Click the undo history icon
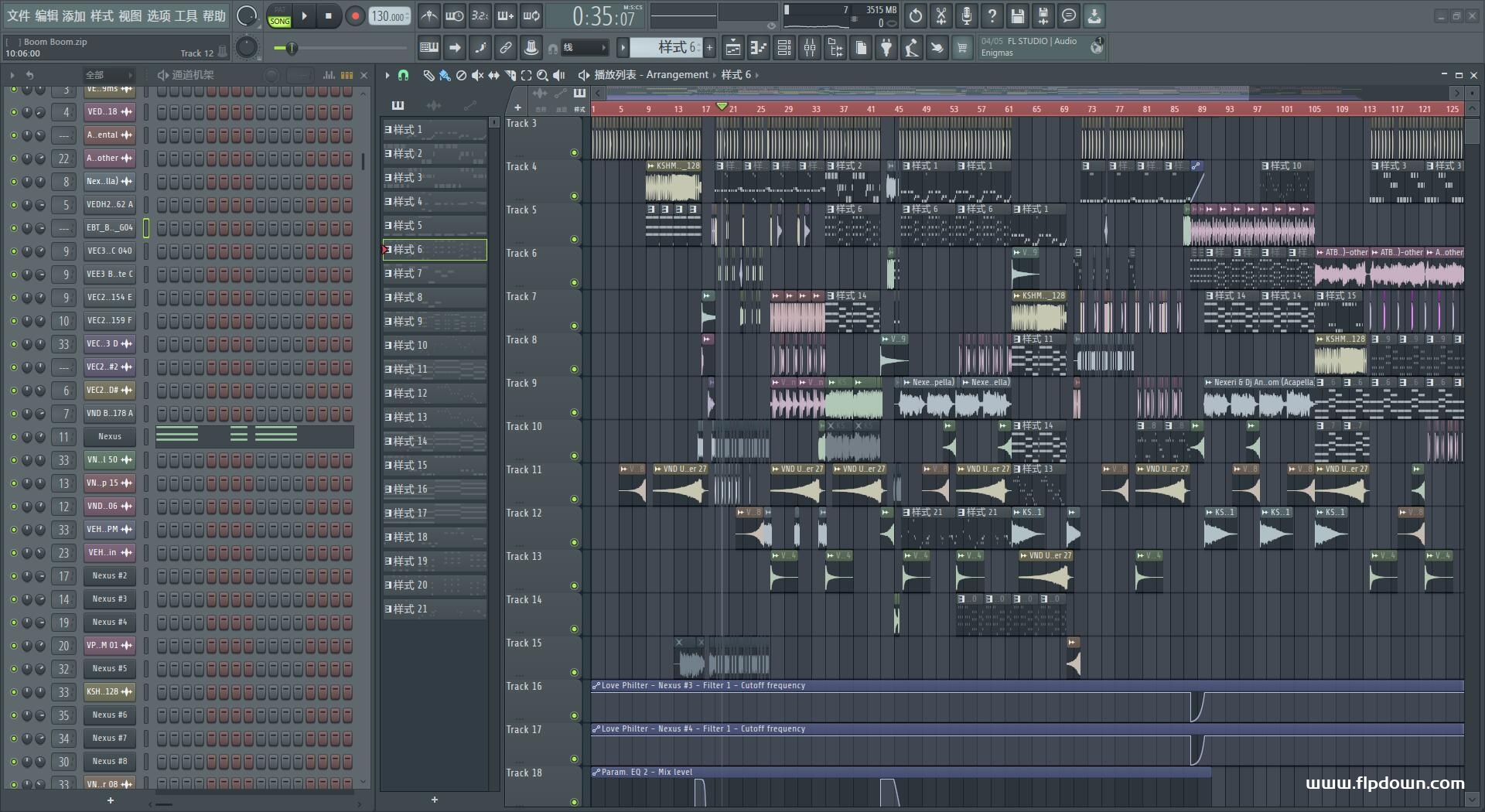This screenshot has width=1485, height=812. pyautogui.click(x=915, y=15)
